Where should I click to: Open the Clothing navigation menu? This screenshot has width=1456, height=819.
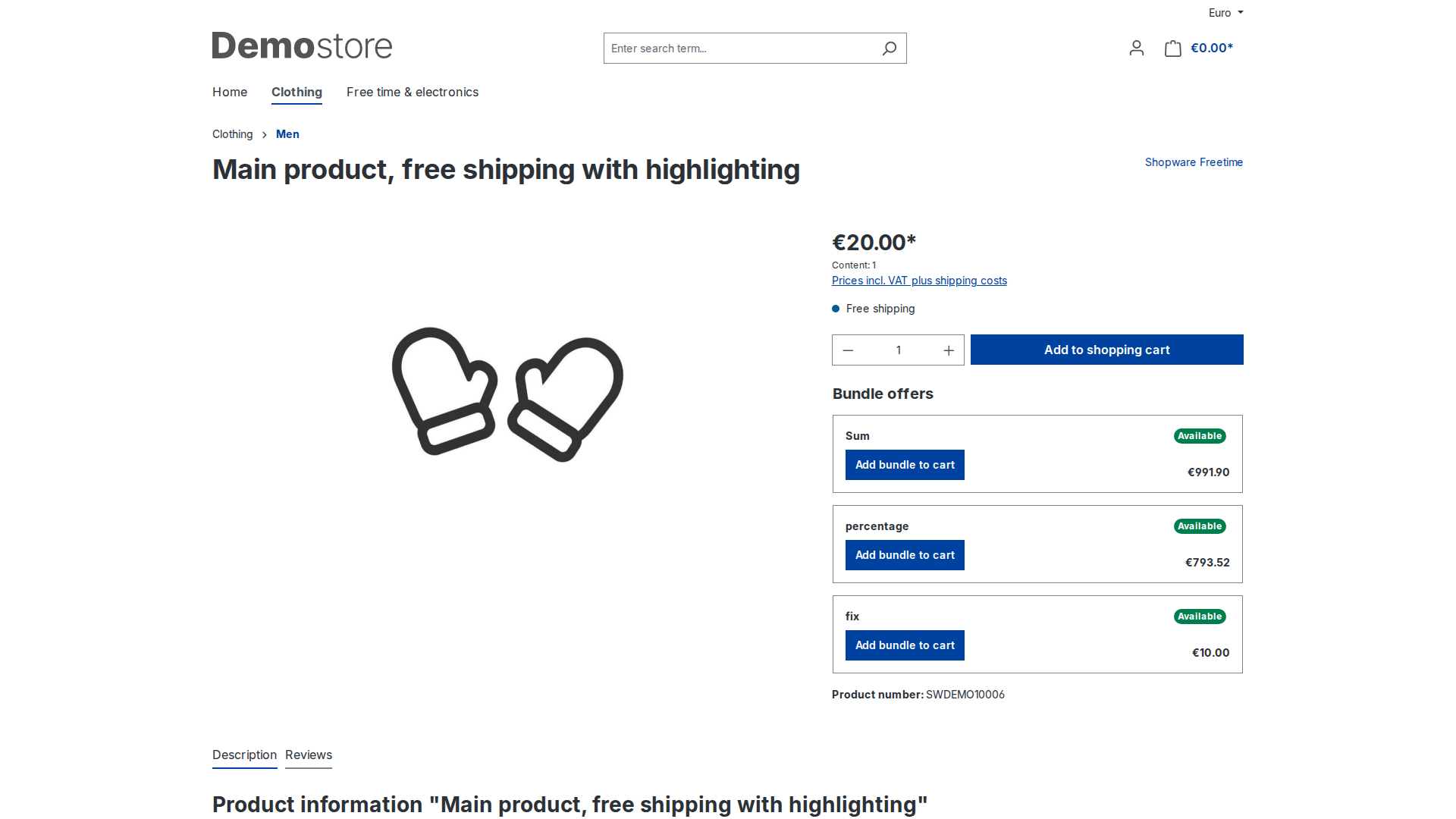[297, 93]
